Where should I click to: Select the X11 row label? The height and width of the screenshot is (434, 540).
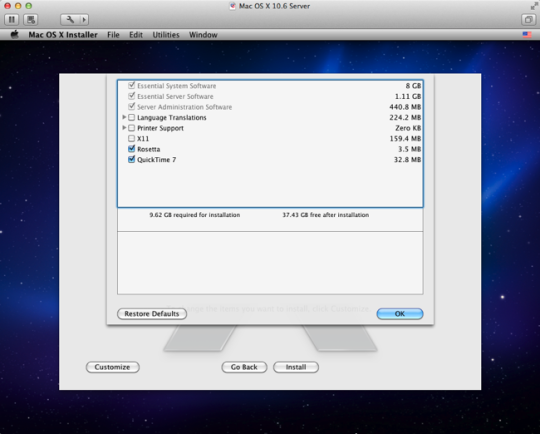[143, 139]
